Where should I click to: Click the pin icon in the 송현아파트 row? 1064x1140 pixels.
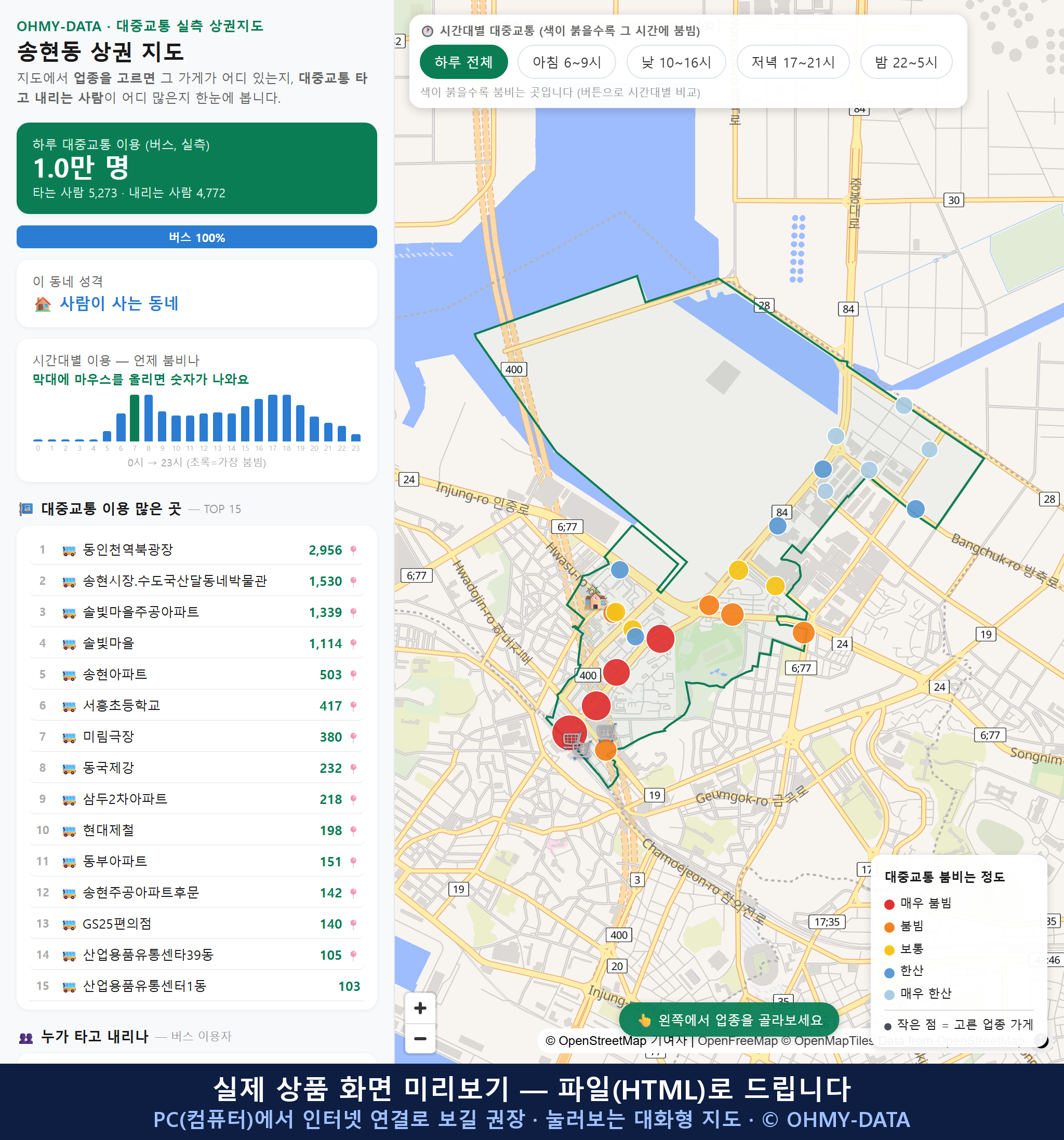pos(353,675)
